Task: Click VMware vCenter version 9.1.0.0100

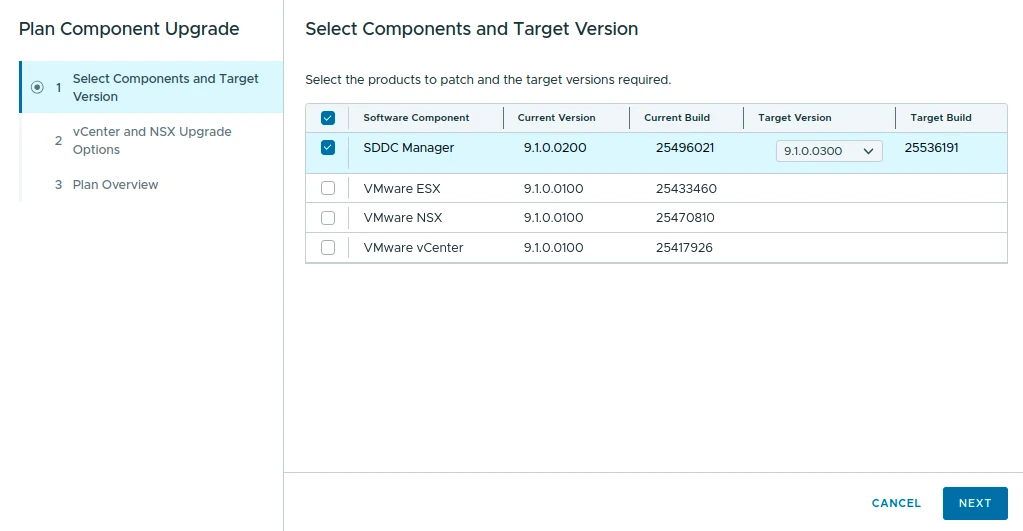Action: (x=553, y=248)
